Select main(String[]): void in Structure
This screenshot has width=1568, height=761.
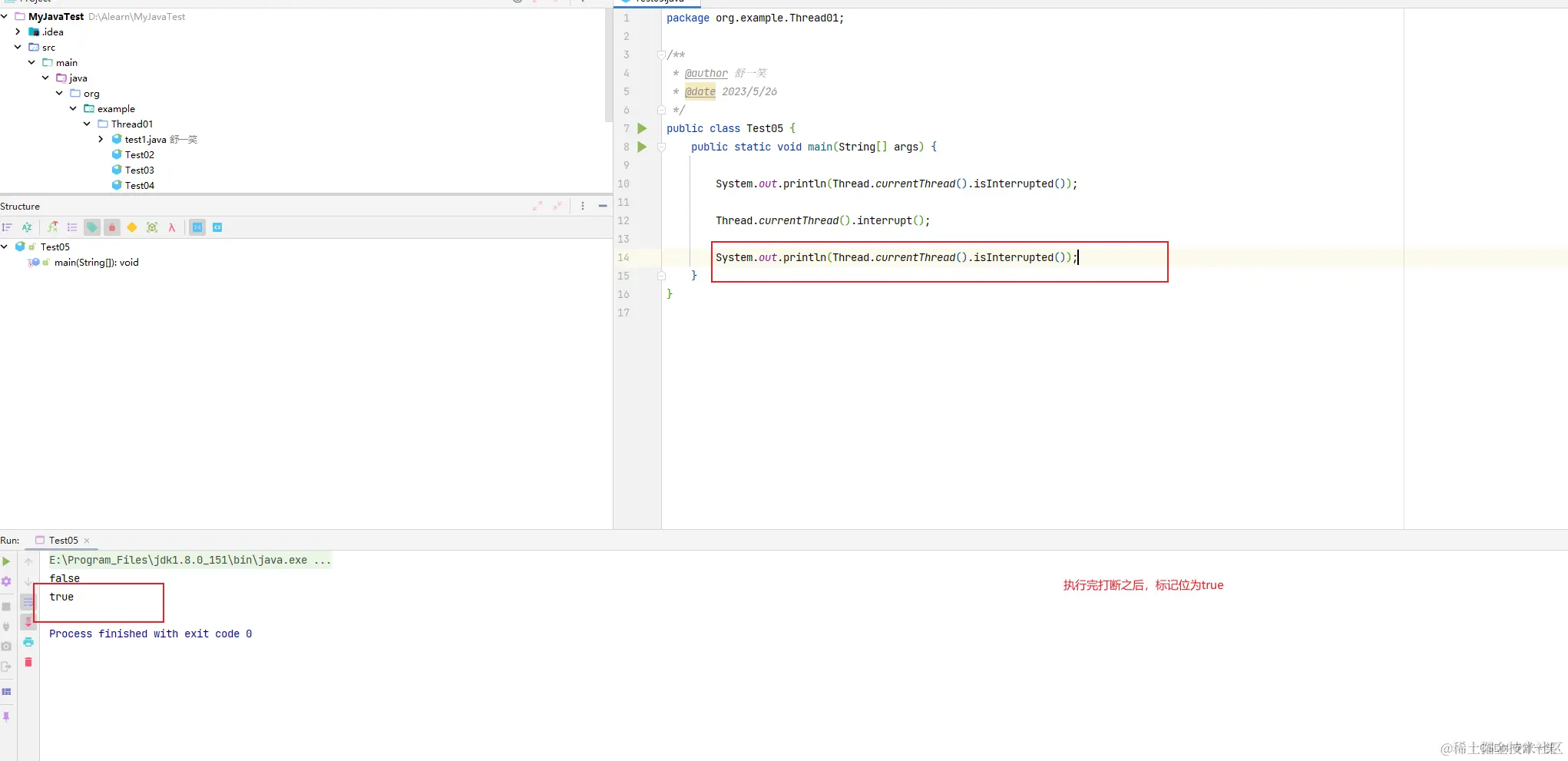(x=96, y=263)
